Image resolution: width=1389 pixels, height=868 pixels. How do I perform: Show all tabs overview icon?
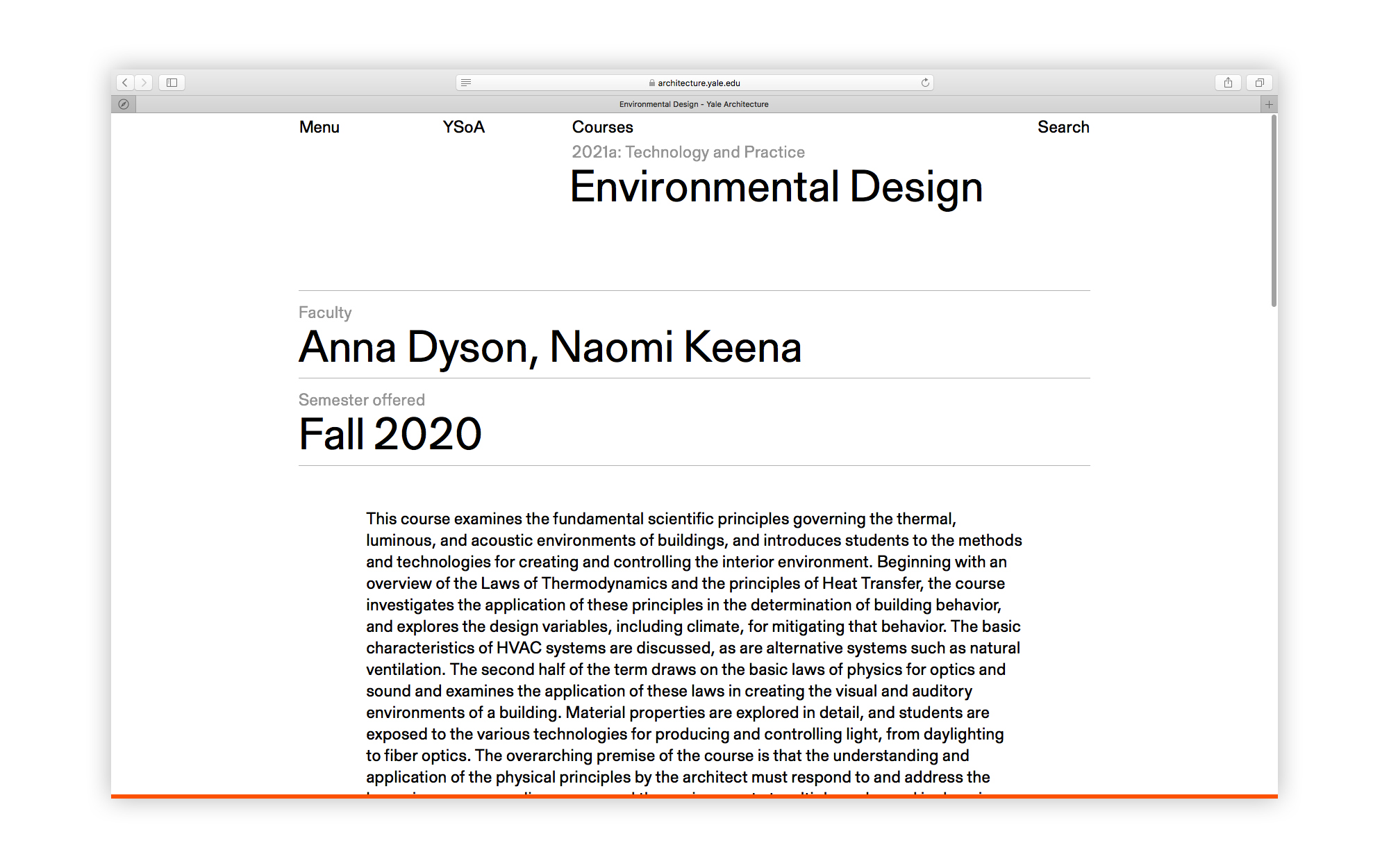(x=1259, y=83)
